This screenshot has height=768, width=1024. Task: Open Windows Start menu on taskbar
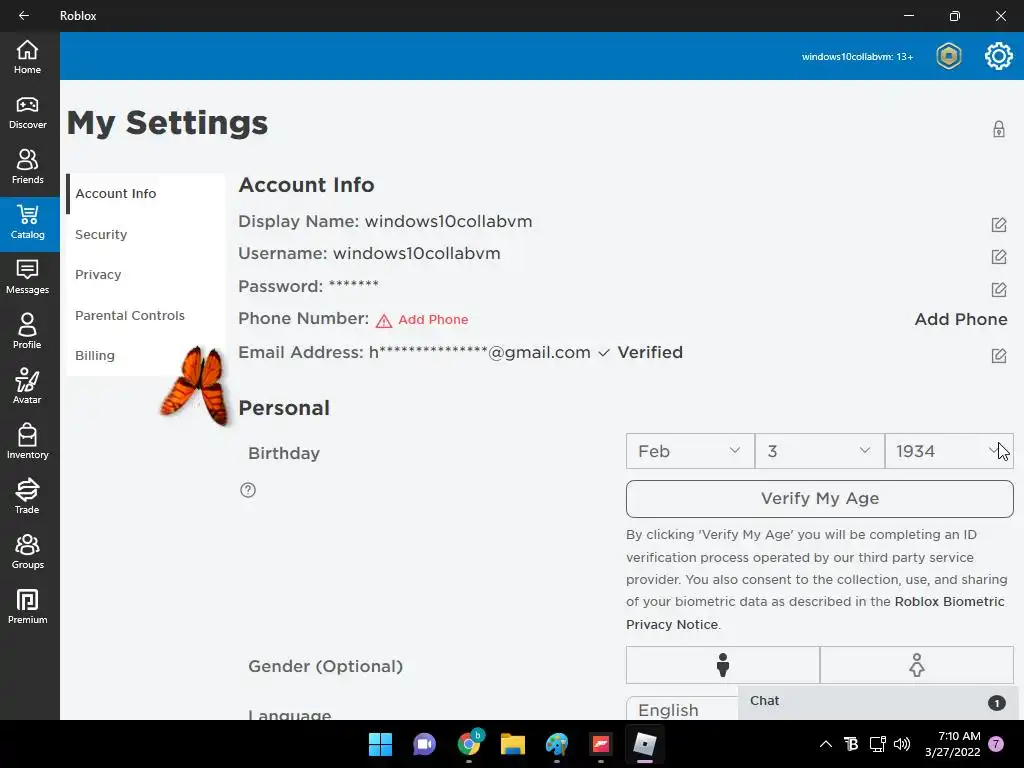(380, 744)
